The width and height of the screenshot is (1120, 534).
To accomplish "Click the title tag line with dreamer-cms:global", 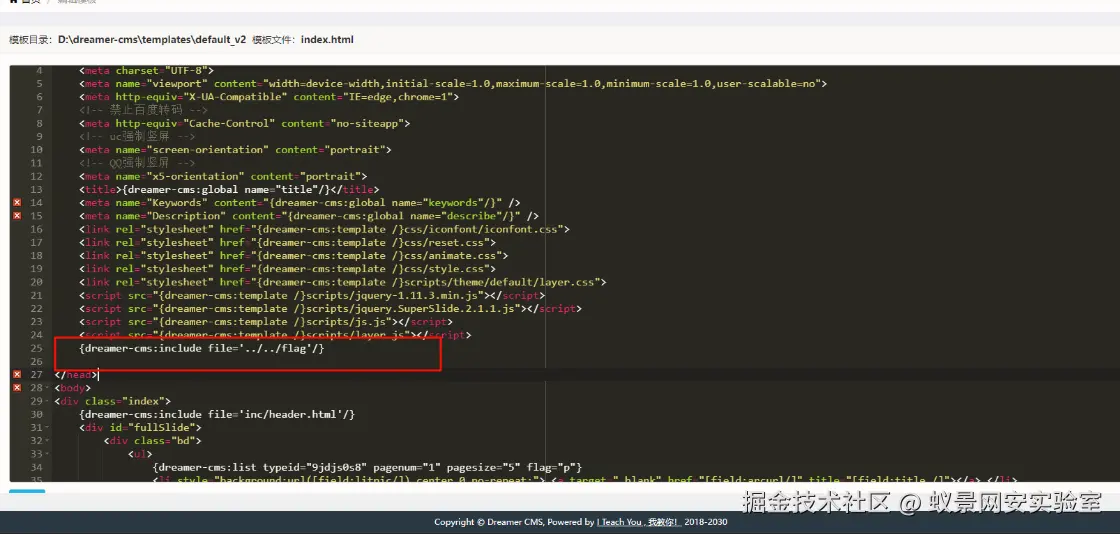I will click(x=229, y=189).
